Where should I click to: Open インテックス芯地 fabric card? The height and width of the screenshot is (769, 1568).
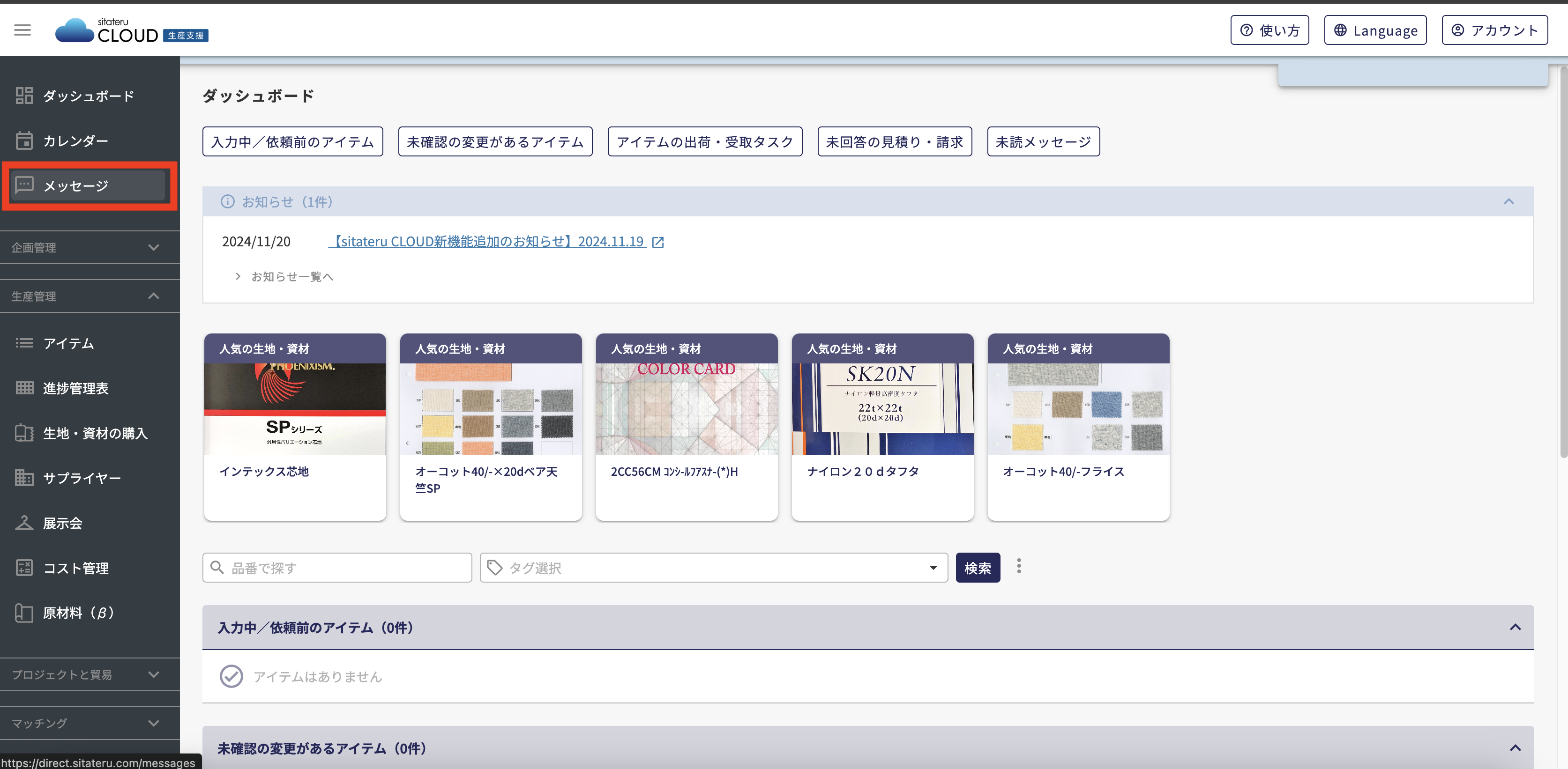coord(295,427)
